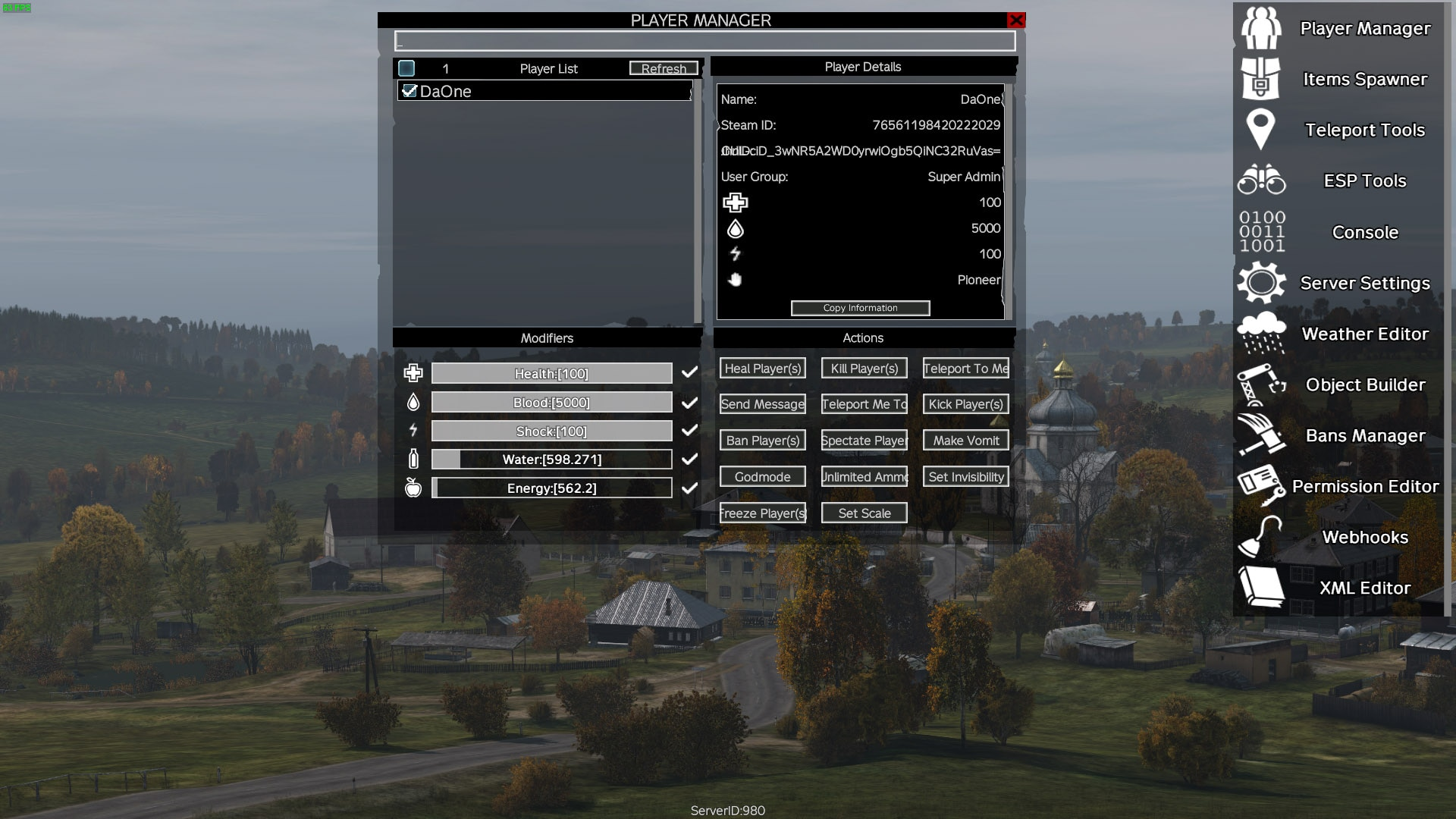
Task: Open XML Editor book icon
Action: pyautogui.click(x=1261, y=588)
